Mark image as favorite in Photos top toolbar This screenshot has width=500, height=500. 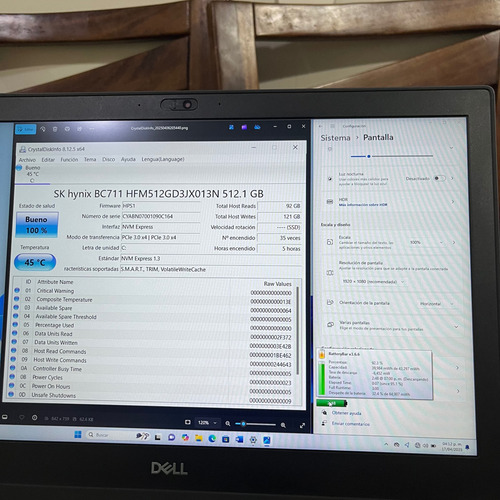(x=67, y=129)
